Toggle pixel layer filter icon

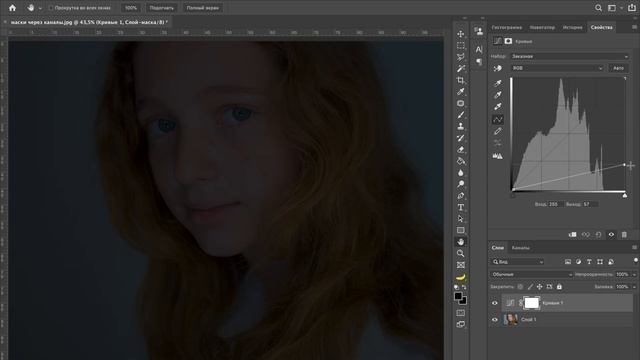pos(568,262)
